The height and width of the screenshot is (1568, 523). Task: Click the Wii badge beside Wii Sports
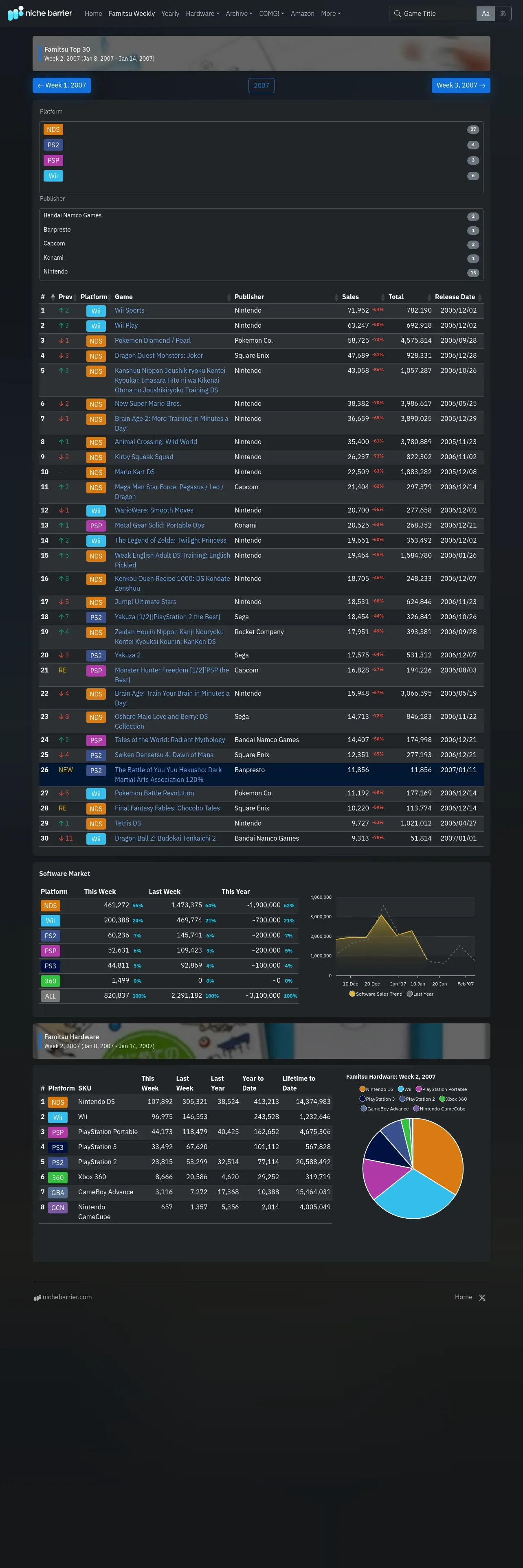point(96,311)
